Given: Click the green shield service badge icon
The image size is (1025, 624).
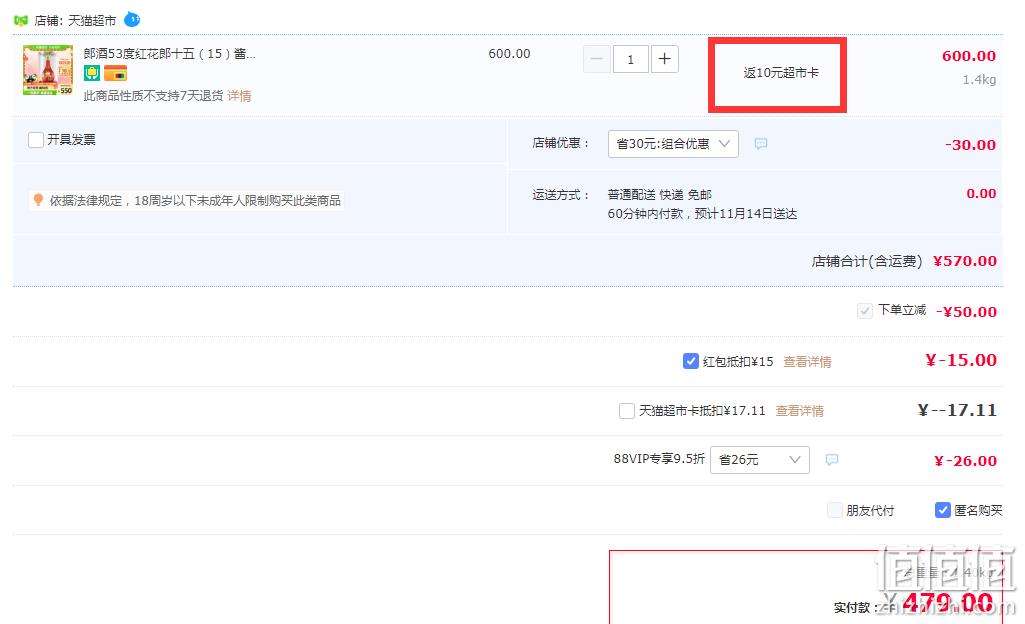Looking at the screenshot, I should 92,73.
